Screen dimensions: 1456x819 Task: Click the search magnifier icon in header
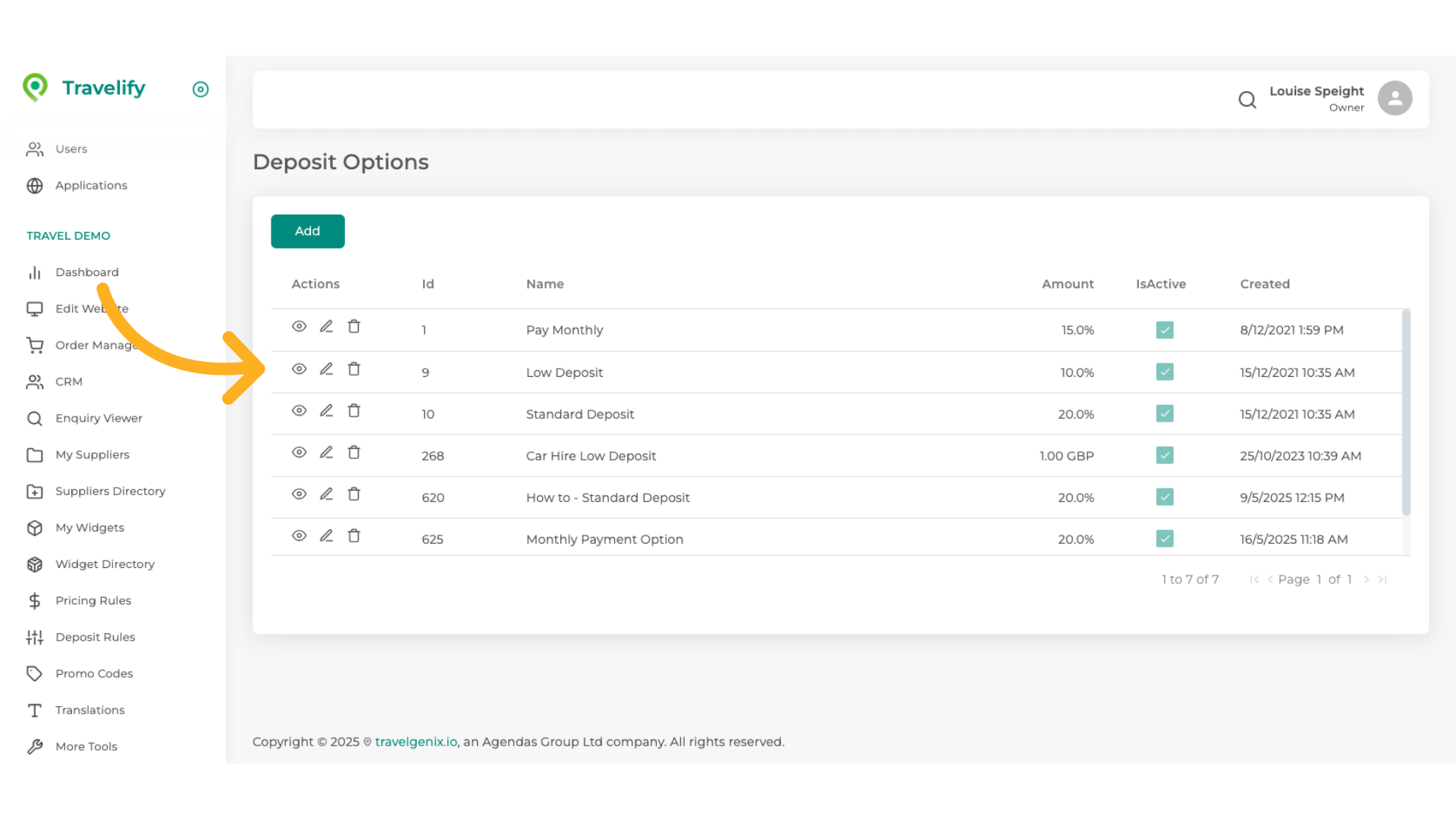click(1247, 99)
